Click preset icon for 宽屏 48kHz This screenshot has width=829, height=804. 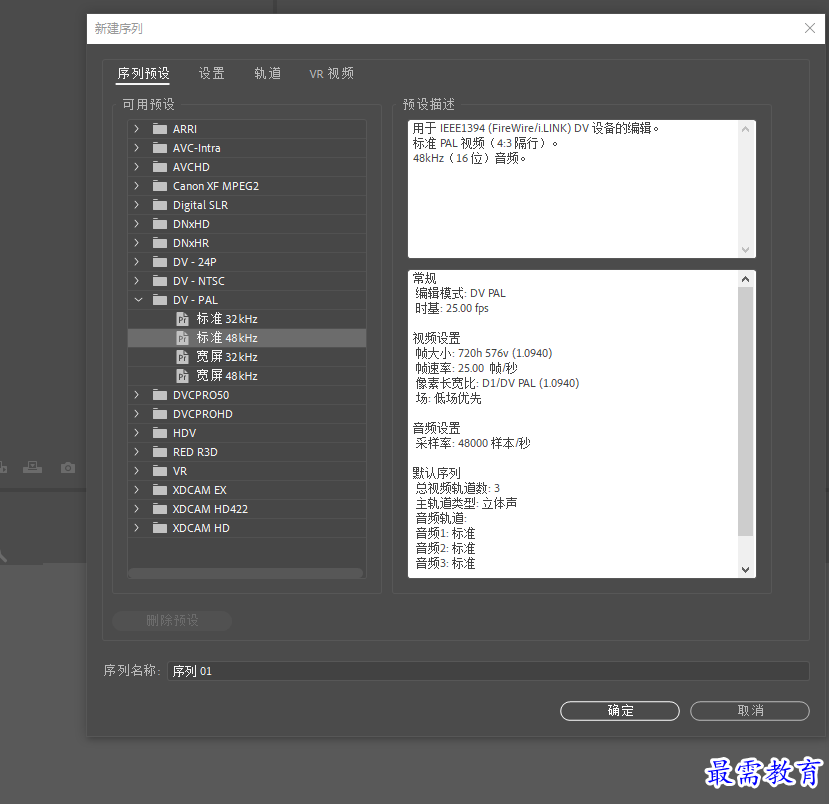click(182, 376)
